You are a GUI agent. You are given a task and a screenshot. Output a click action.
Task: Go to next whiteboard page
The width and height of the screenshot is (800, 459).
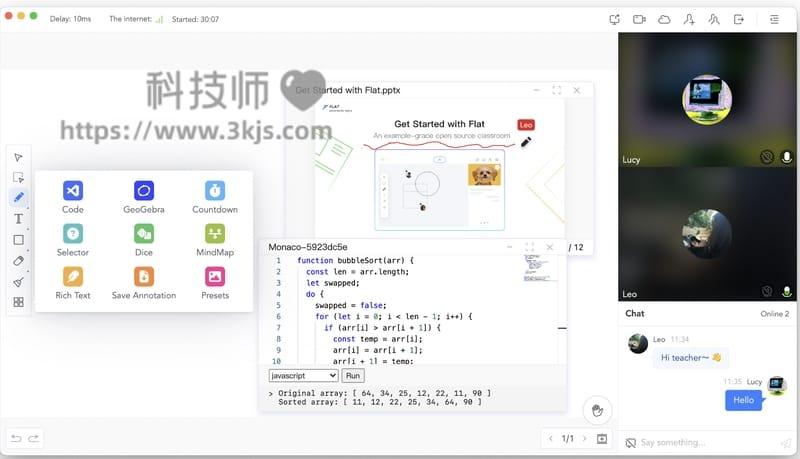click(x=584, y=438)
